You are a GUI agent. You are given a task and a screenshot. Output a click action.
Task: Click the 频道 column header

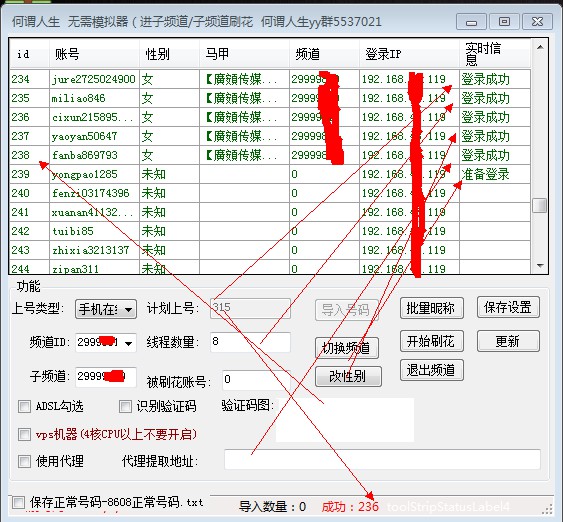click(324, 54)
